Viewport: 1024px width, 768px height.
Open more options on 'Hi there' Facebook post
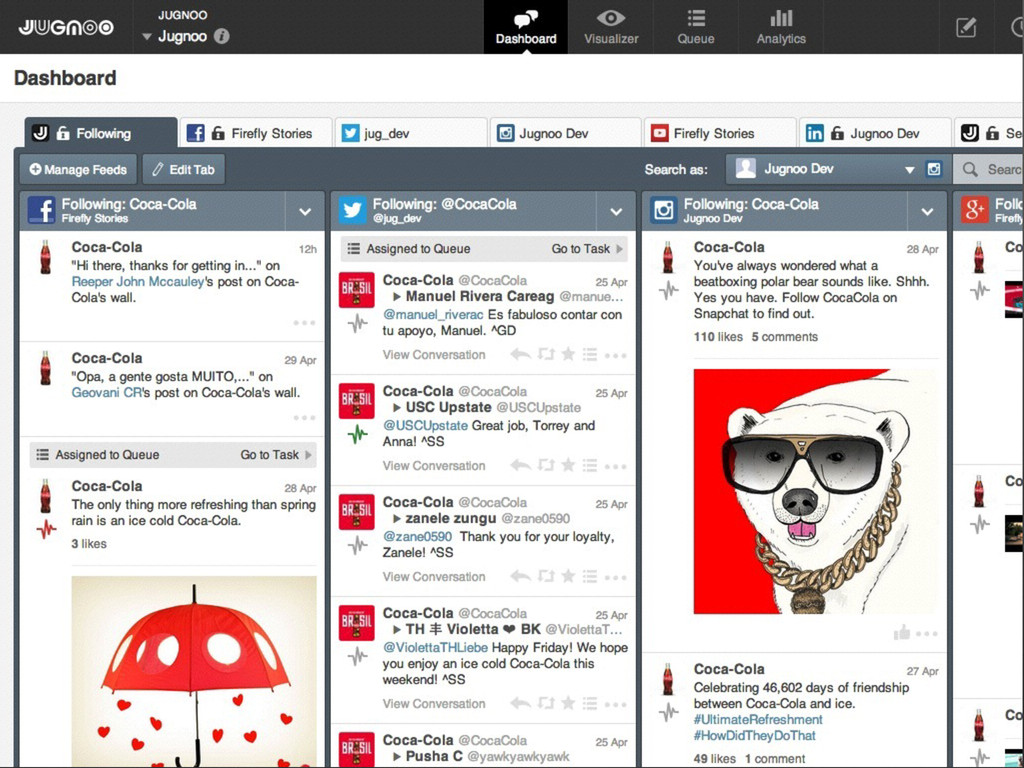(304, 323)
